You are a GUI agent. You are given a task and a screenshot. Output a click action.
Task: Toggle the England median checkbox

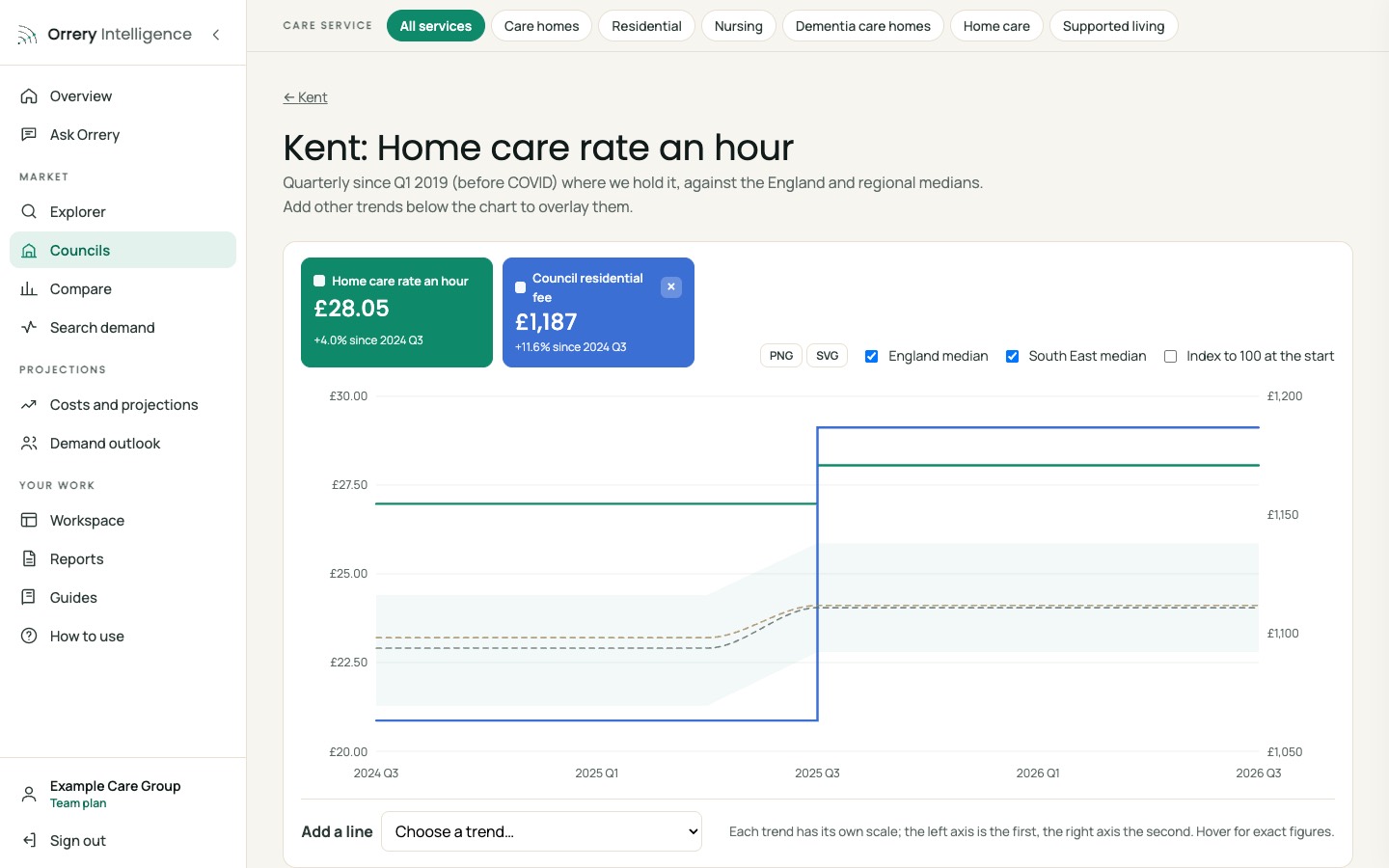pyautogui.click(x=872, y=357)
